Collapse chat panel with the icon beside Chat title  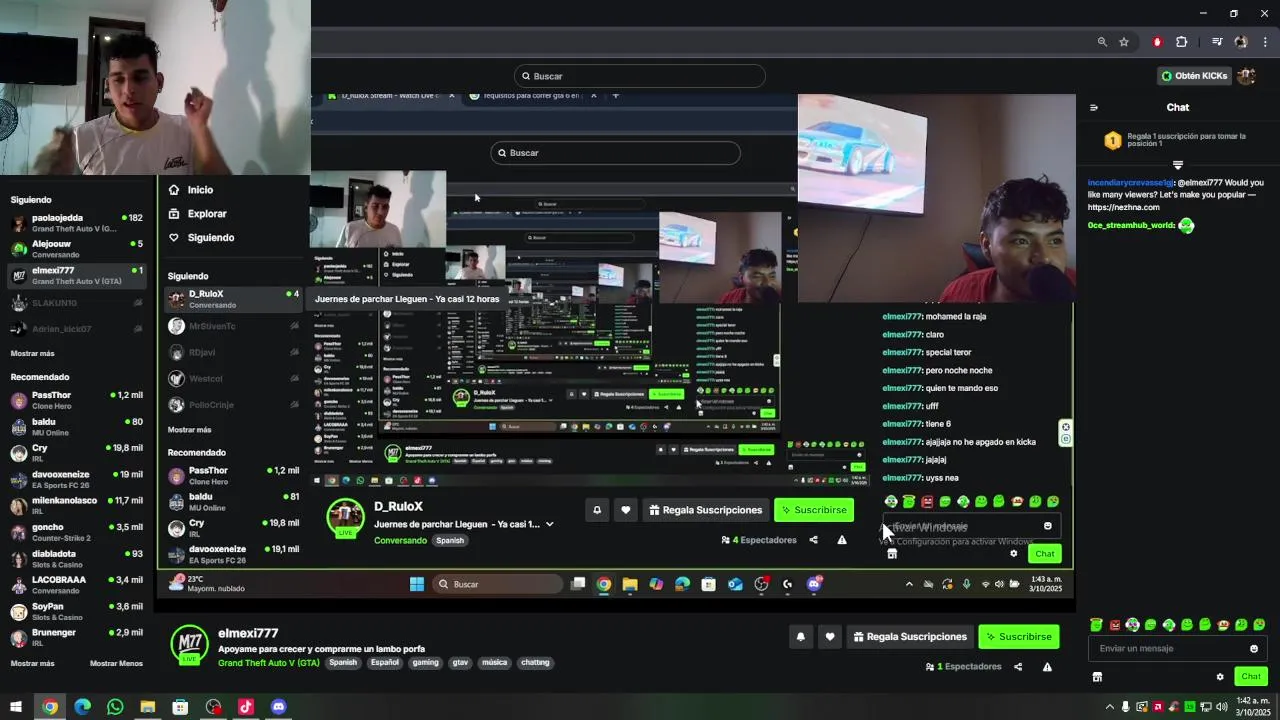[x=1094, y=108]
